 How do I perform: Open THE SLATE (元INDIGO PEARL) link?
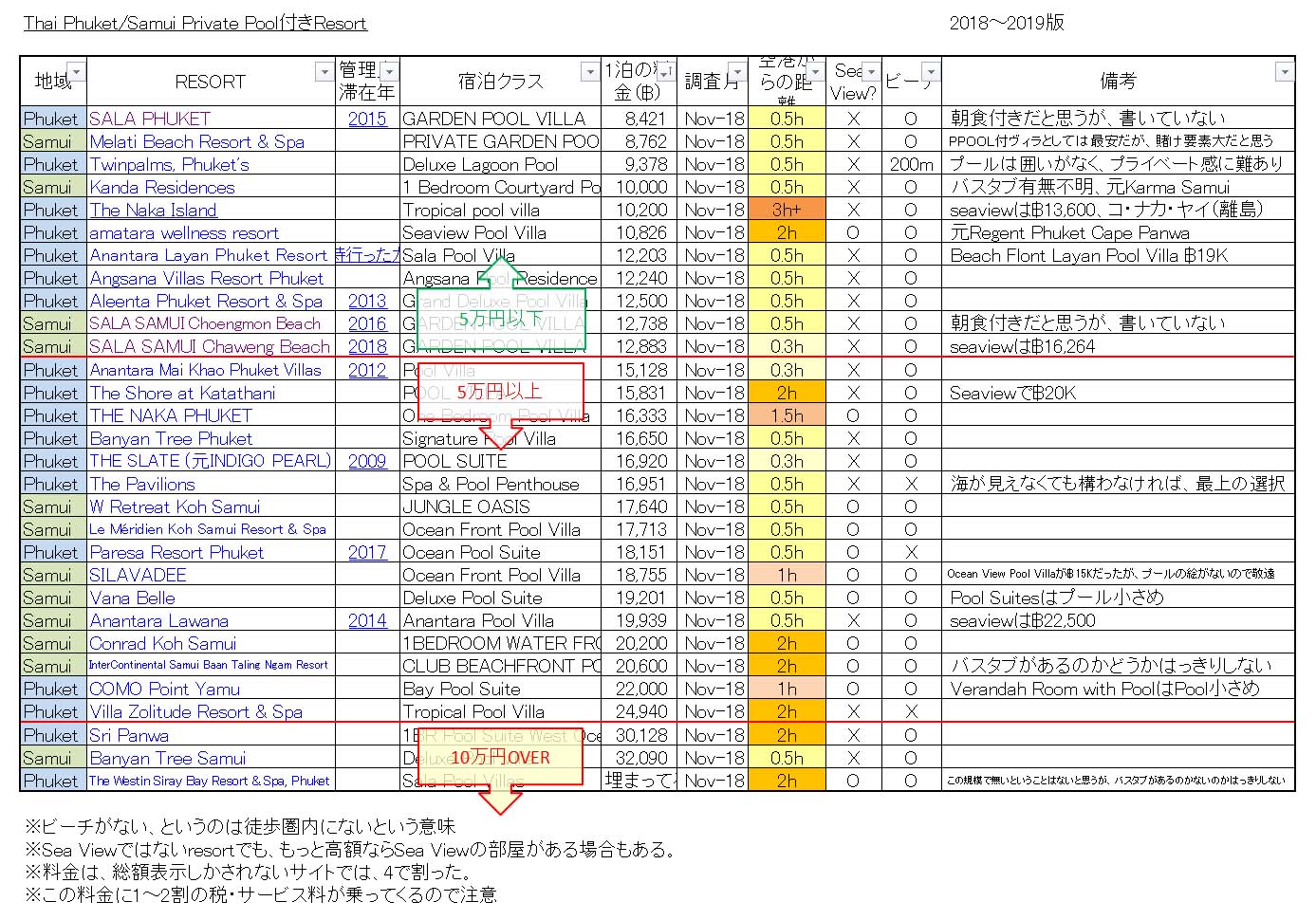(x=211, y=461)
